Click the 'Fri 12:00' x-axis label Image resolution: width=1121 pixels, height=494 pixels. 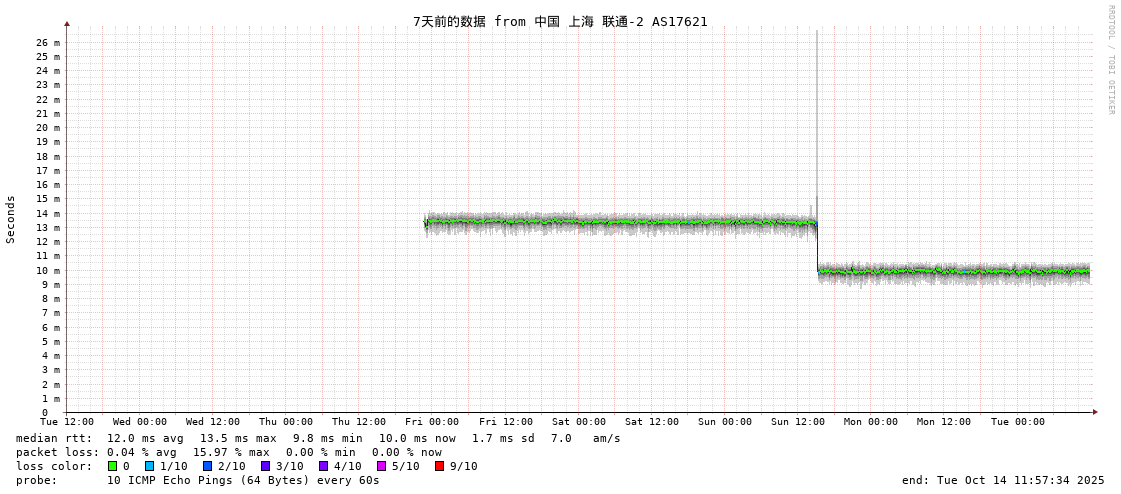coord(506,422)
